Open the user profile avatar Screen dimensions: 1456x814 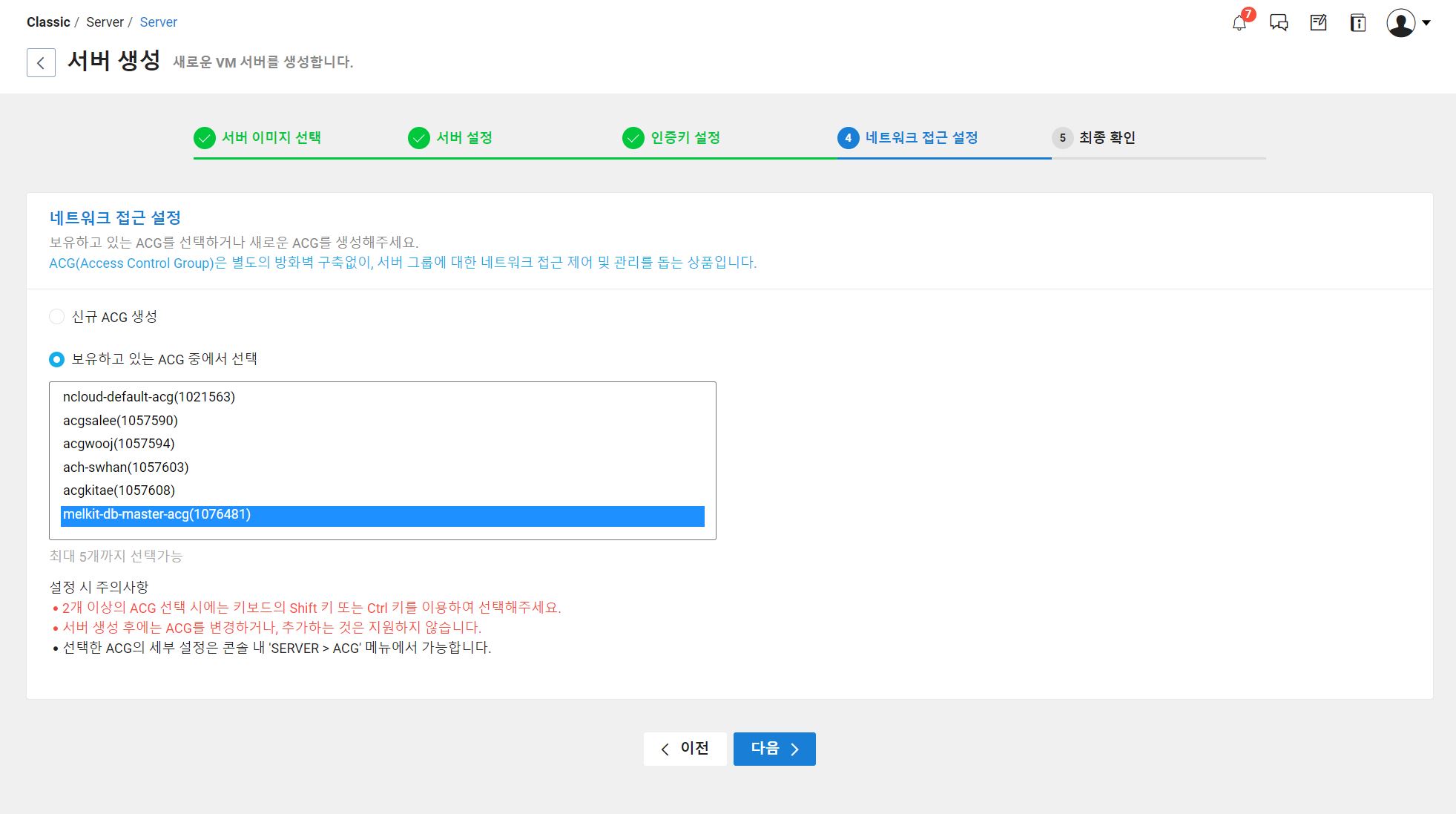click(1400, 23)
